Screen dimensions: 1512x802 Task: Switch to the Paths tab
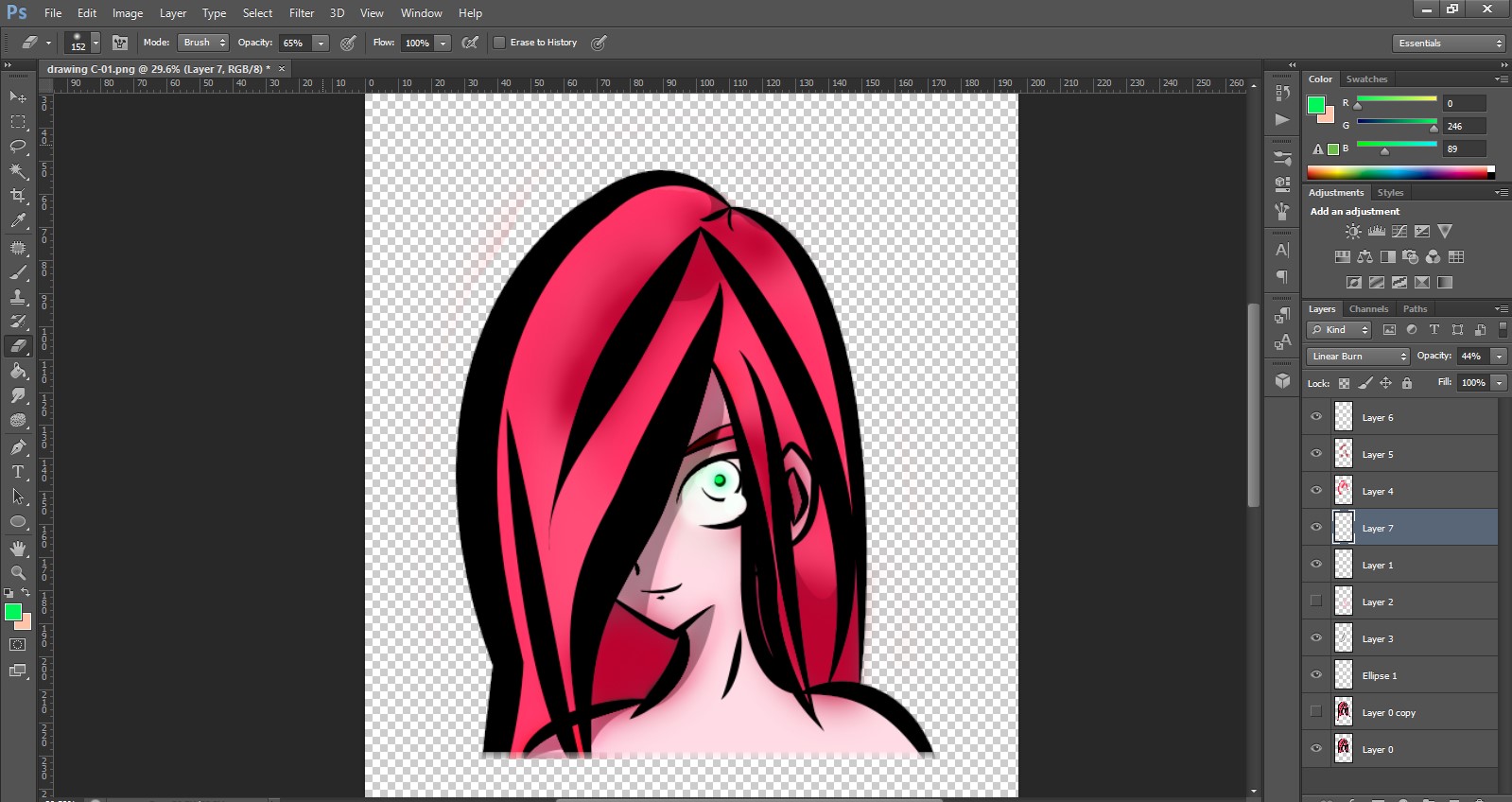[x=1415, y=309]
